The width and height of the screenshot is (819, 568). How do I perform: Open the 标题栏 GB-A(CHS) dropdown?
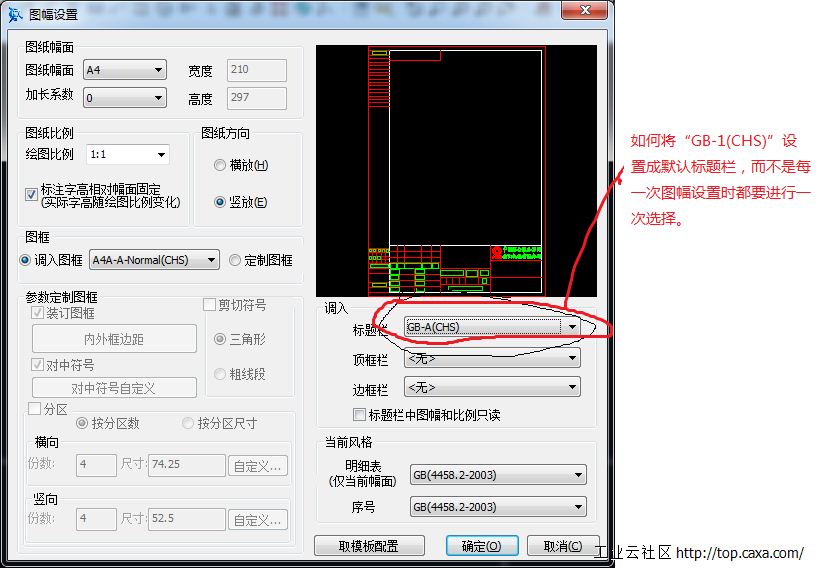coord(492,327)
